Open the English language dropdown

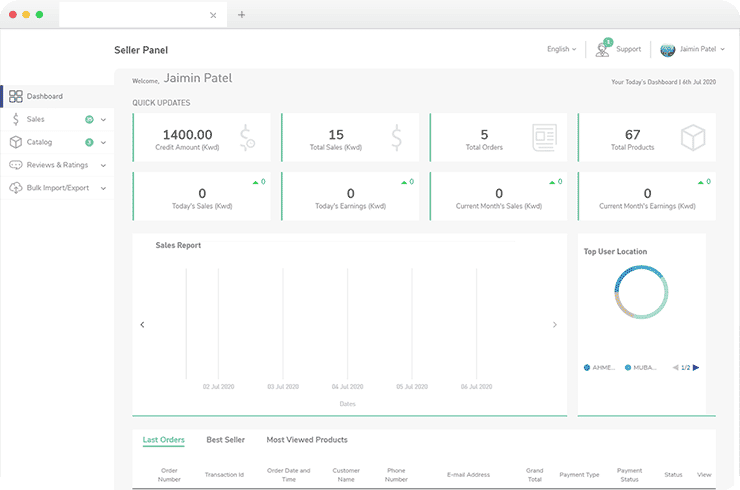561,49
